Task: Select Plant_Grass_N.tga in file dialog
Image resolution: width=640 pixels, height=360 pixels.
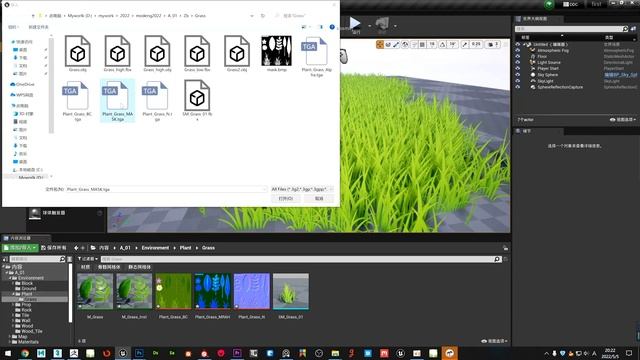Action: click(157, 100)
